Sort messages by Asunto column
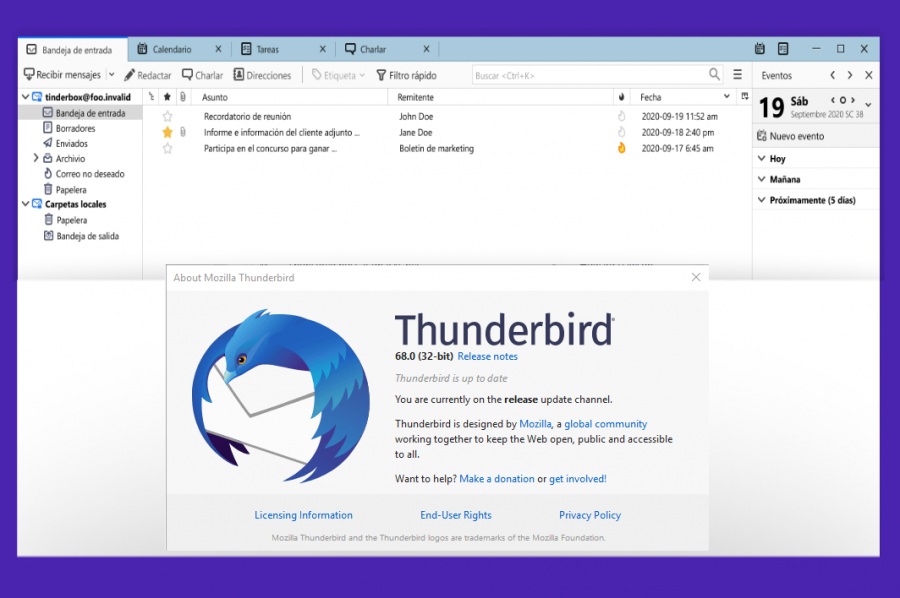Screen dimensions: 900x598 tap(215, 98)
